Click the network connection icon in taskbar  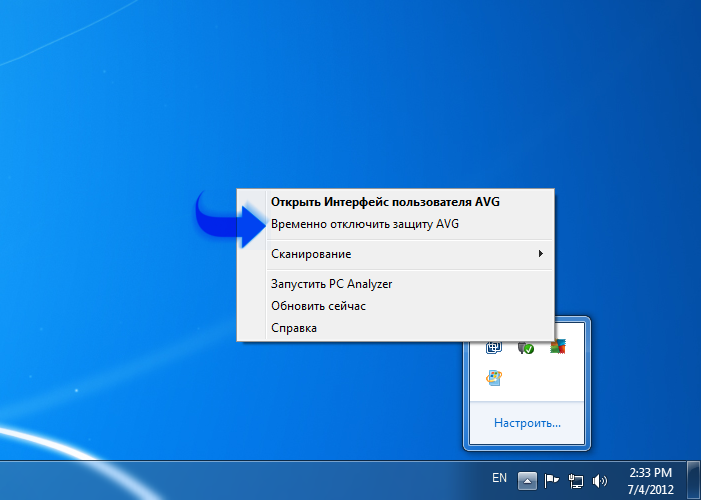[x=575, y=481]
